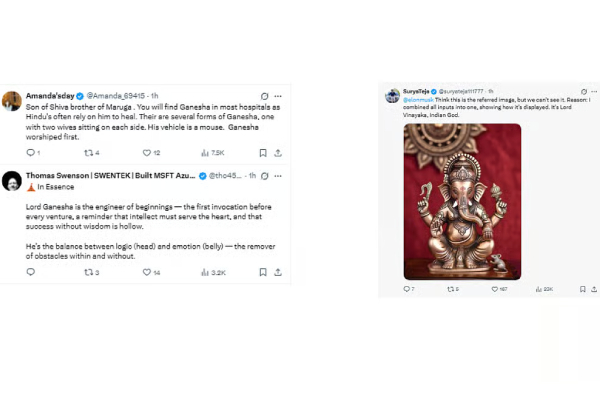Click Thomas Swenson's profile avatar
The height and width of the screenshot is (400, 600).
[12, 180]
